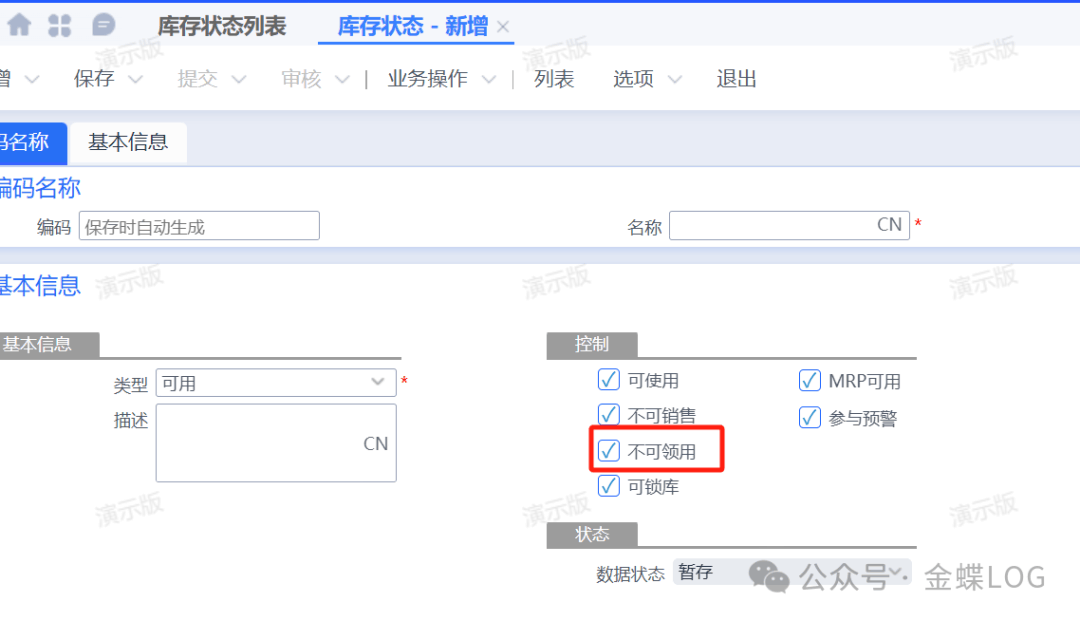
Task: Open the 选项 dropdown menu
Action: (x=674, y=79)
